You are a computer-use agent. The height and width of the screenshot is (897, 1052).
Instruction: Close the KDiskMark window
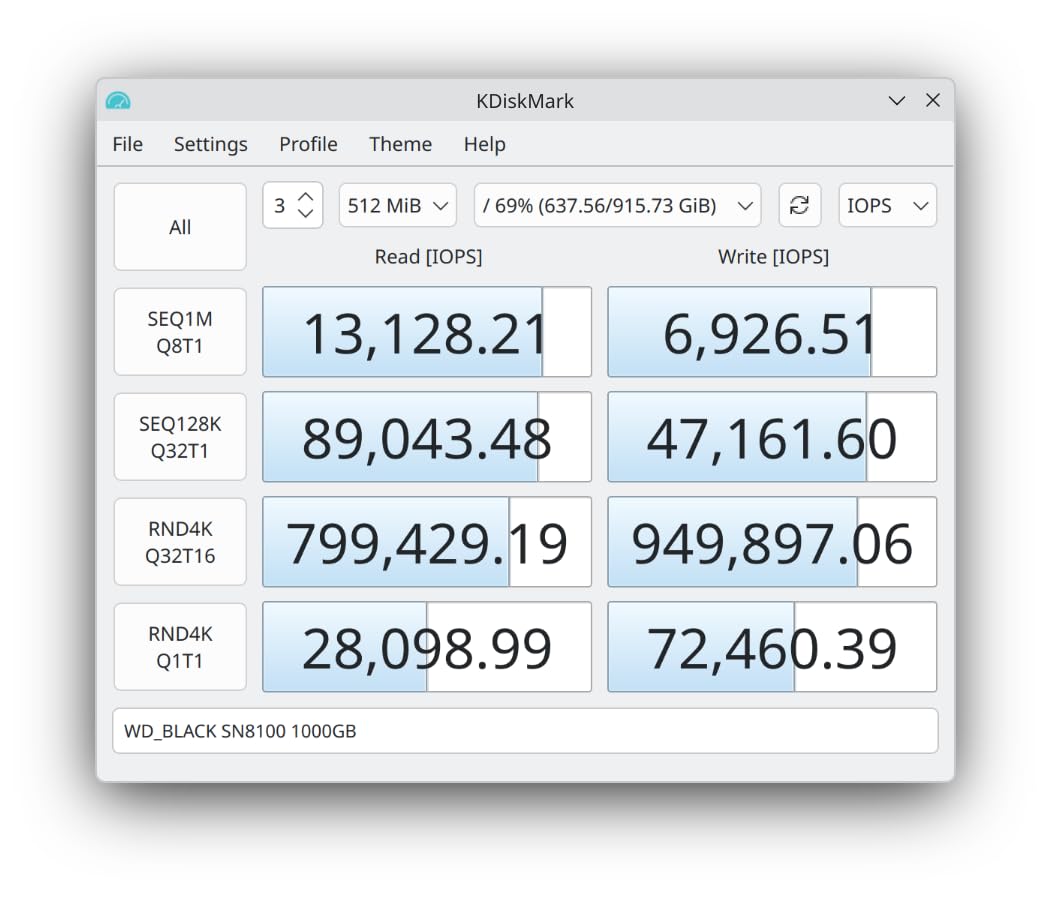coord(933,101)
